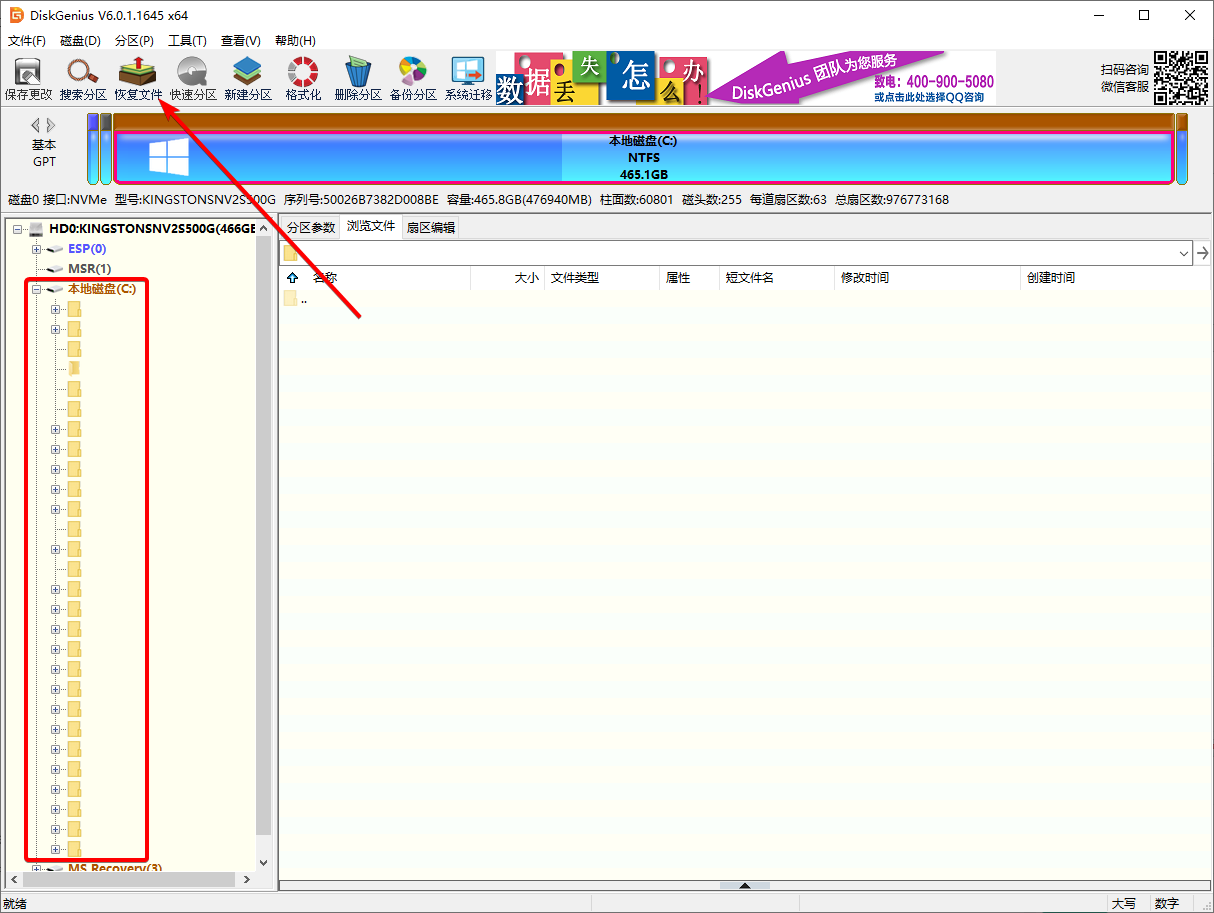
Task: Click the WeChat QR code image
Action: pyautogui.click(x=1181, y=77)
